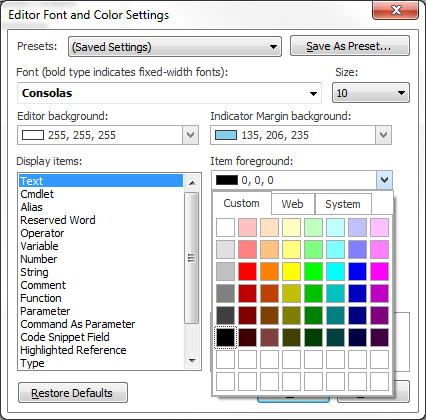Switch to the Web color tab

tap(292, 204)
